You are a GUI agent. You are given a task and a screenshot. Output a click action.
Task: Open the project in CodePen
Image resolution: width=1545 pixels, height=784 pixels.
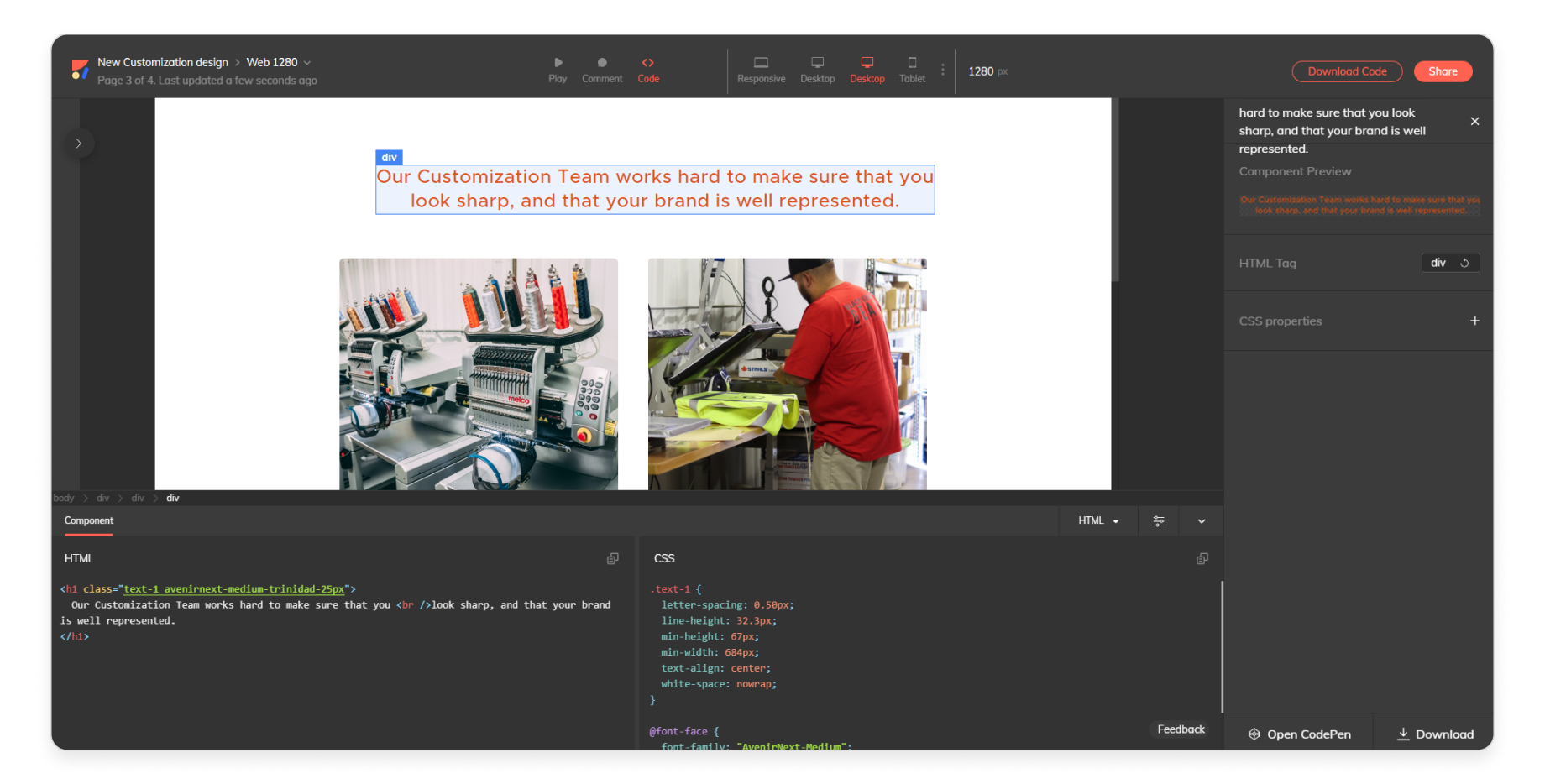pyautogui.click(x=1299, y=734)
